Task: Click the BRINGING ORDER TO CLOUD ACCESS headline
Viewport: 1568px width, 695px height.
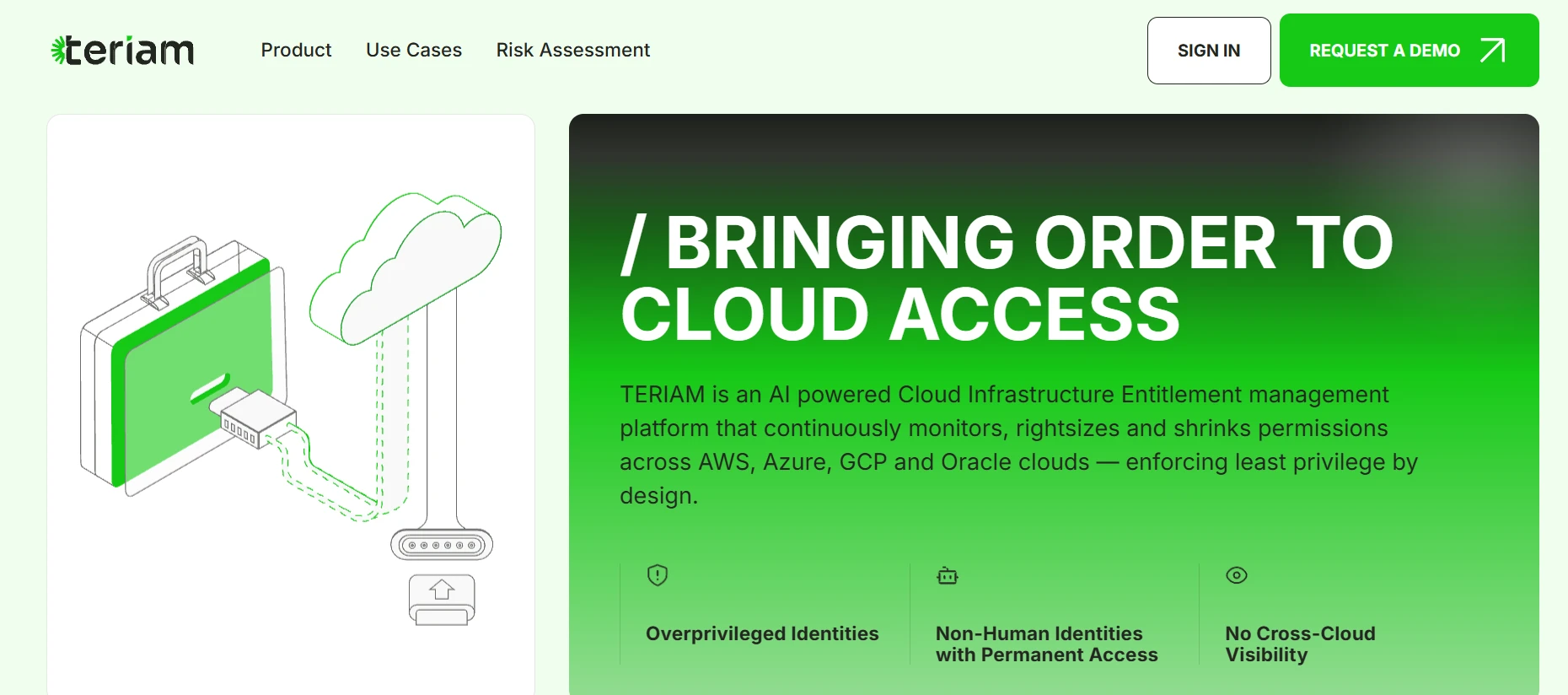Action: [1007, 278]
